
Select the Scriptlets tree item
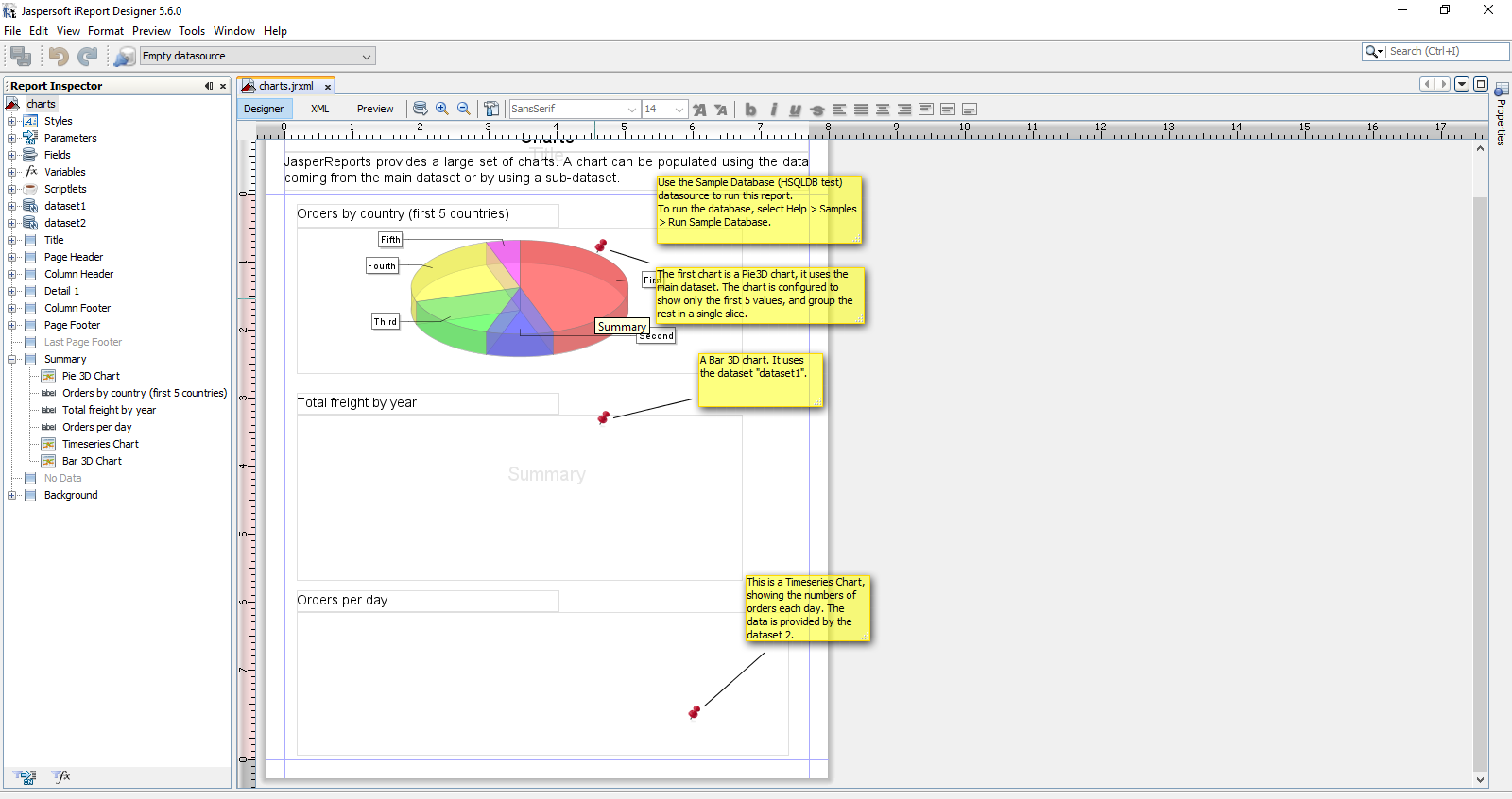[65, 189]
